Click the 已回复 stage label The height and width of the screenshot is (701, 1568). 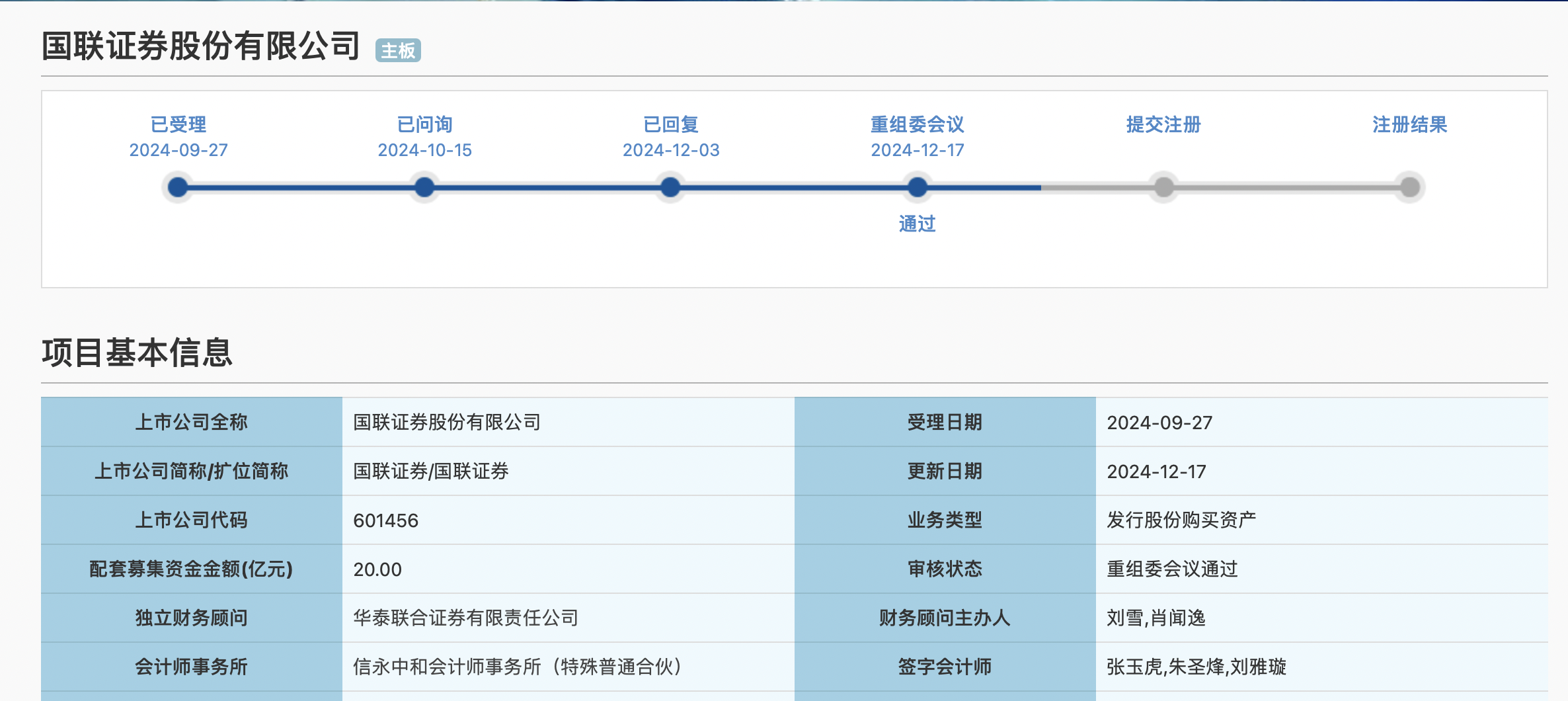tap(670, 124)
